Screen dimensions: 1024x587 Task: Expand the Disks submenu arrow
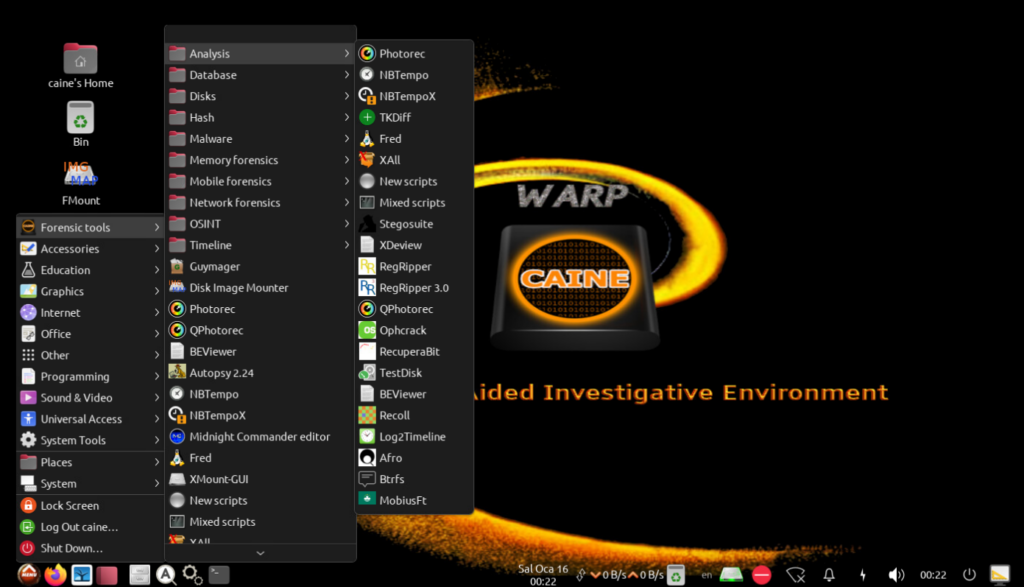point(346,96)
